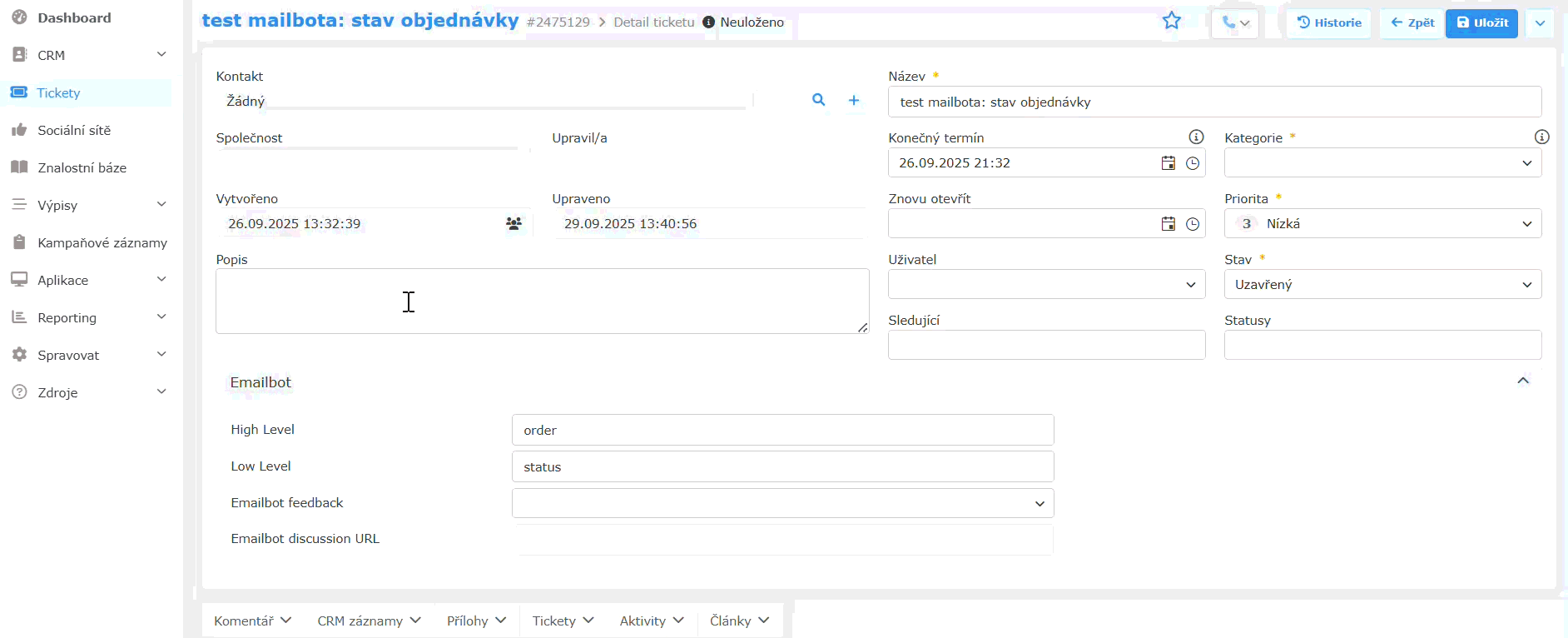The width and height of the screenshot is (1568, 638).
Task: Open the phone call dropdown icon
Action: [1235, 22]
